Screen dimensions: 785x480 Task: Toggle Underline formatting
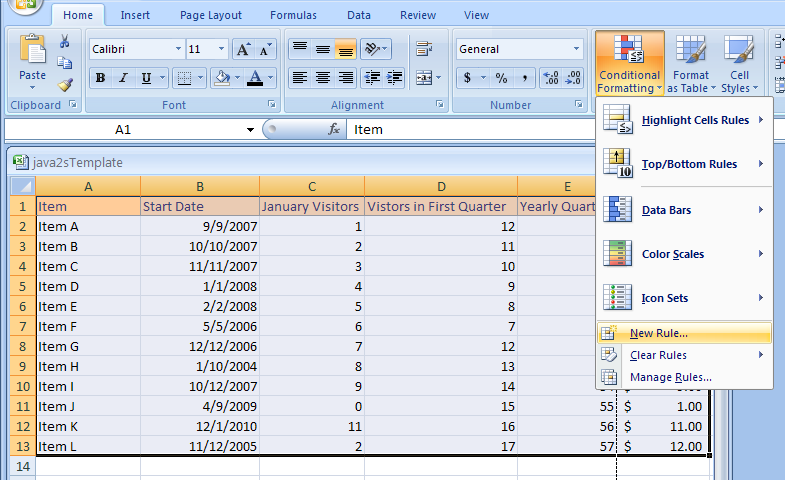coord(146,78)
